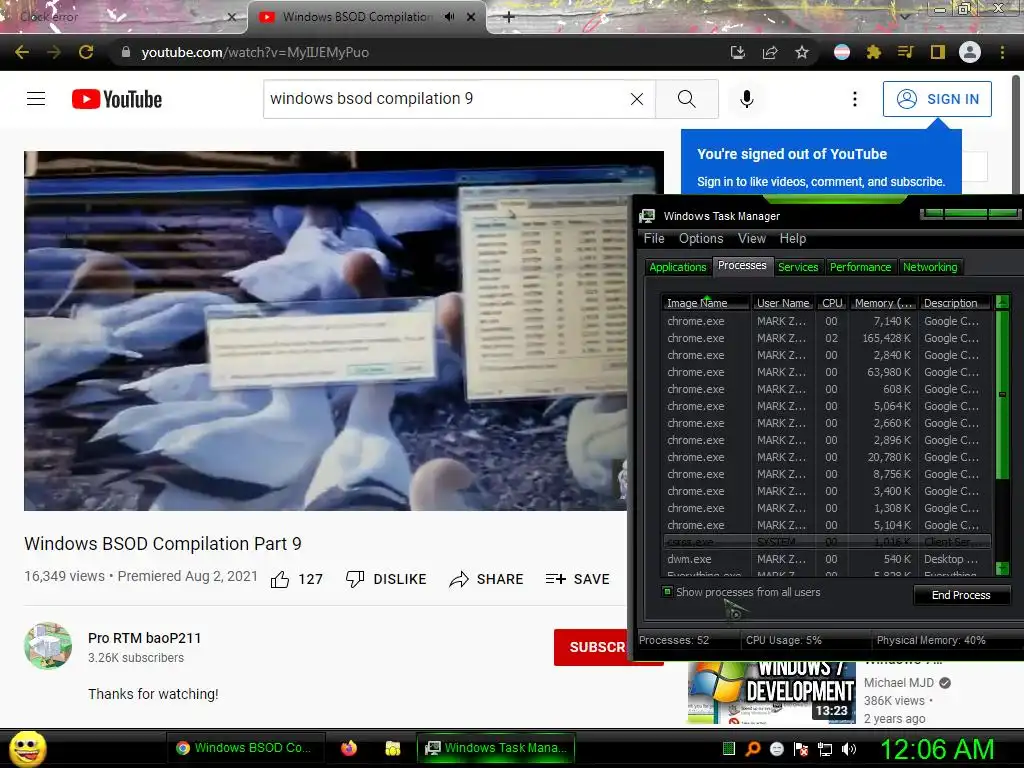The width and height of the screenshot is (1024, 768).
Task: Click the Windows 7 Development video thumbnail
Action: pyautogui.click(x=772, y=692)
